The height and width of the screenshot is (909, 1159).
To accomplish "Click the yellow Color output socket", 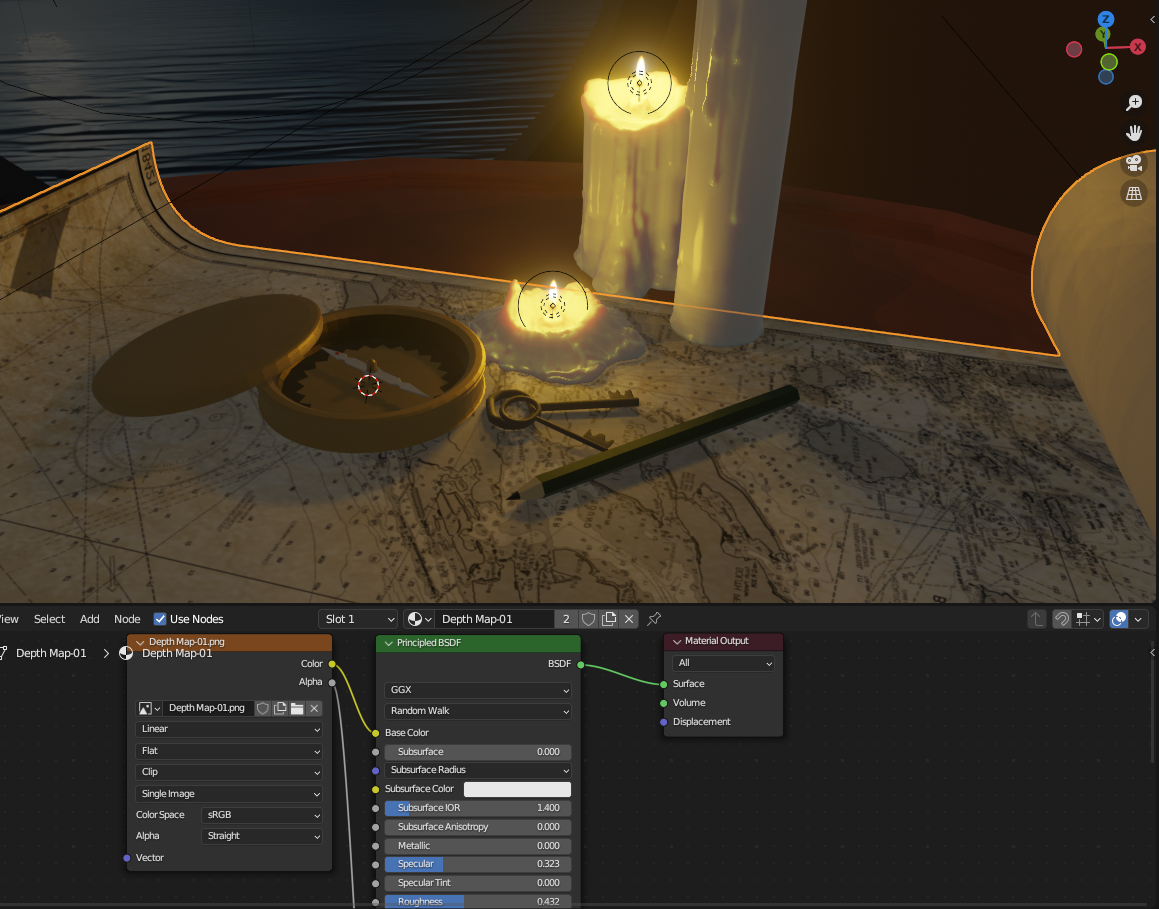I will (x=333, y=664).
